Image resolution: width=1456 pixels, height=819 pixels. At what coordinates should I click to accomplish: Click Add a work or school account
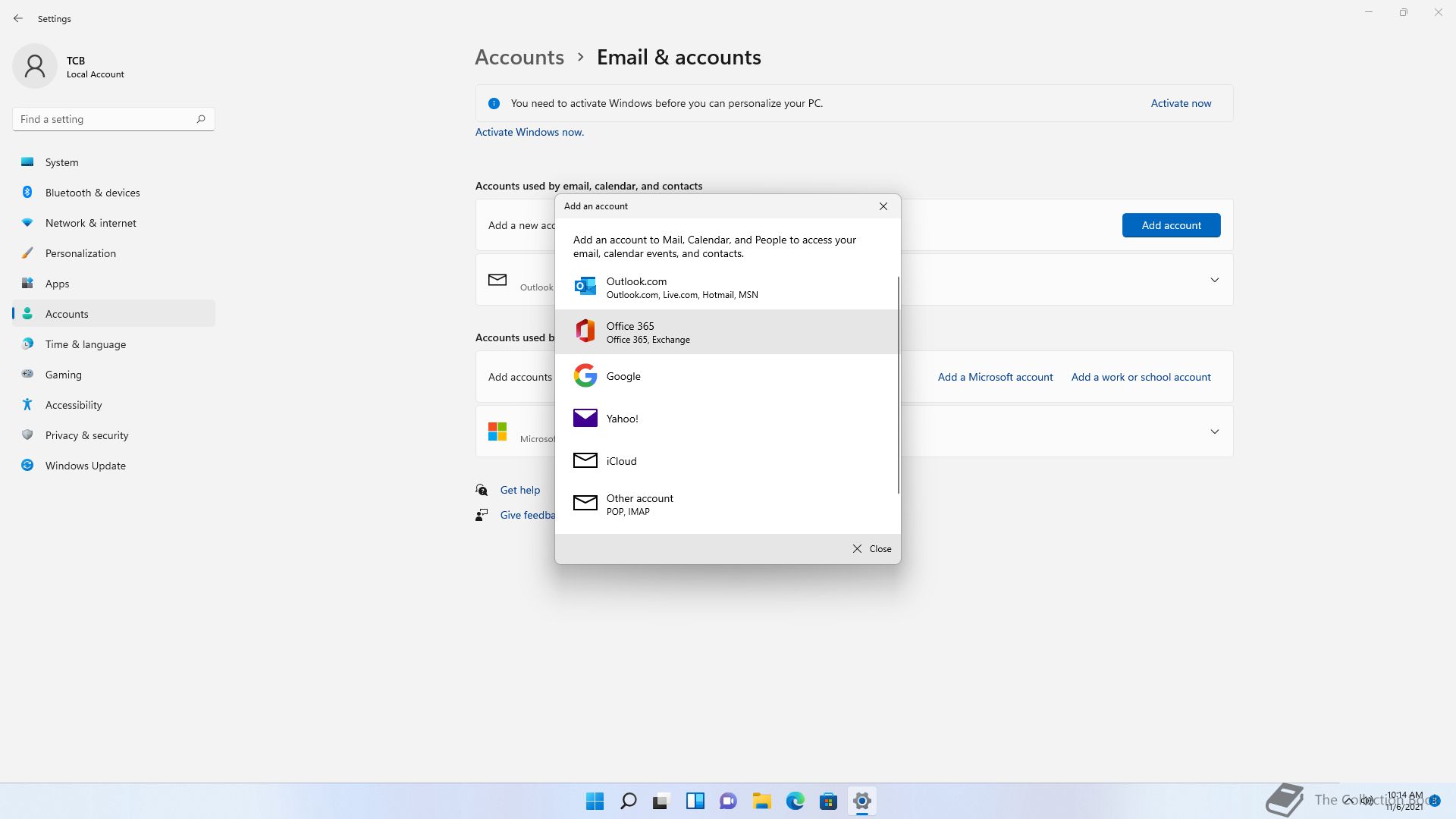(1141, 377)
